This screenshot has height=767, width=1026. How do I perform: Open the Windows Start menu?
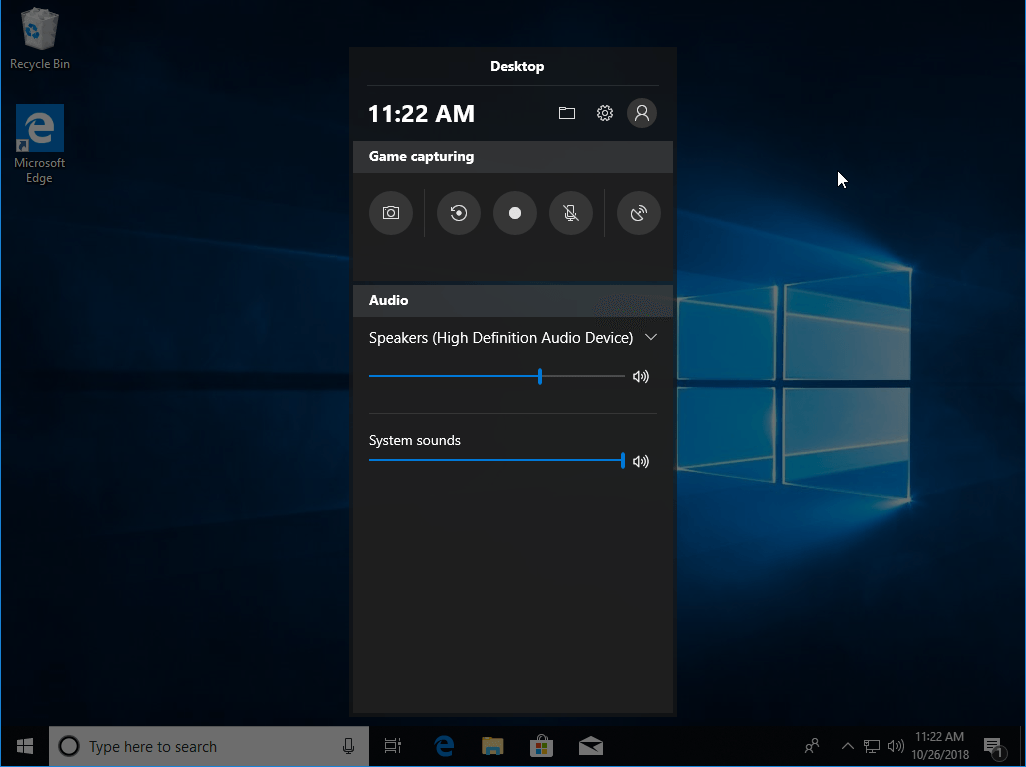click(x=25, y=746)
